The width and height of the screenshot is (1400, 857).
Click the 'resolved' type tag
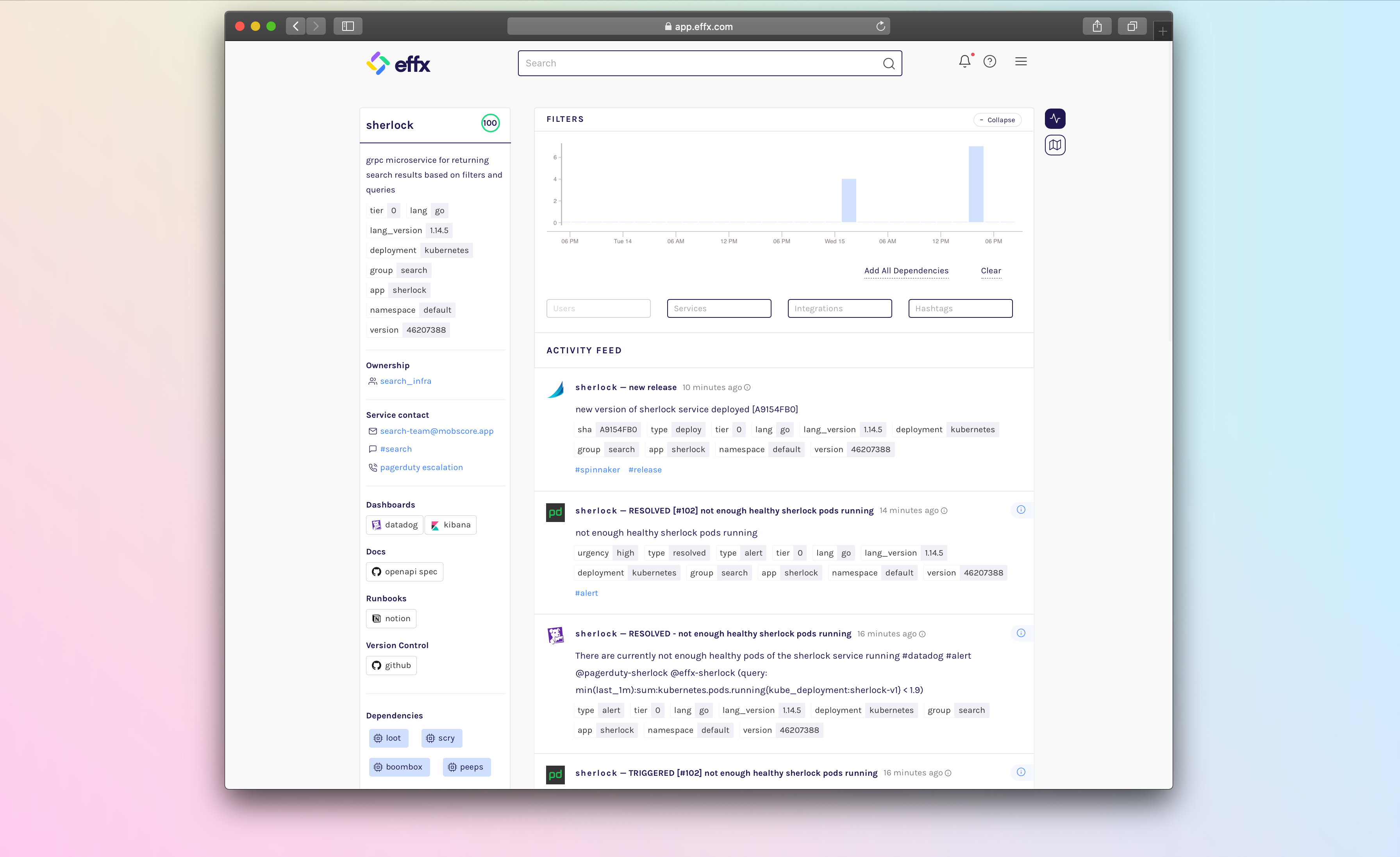pos(689,553)
